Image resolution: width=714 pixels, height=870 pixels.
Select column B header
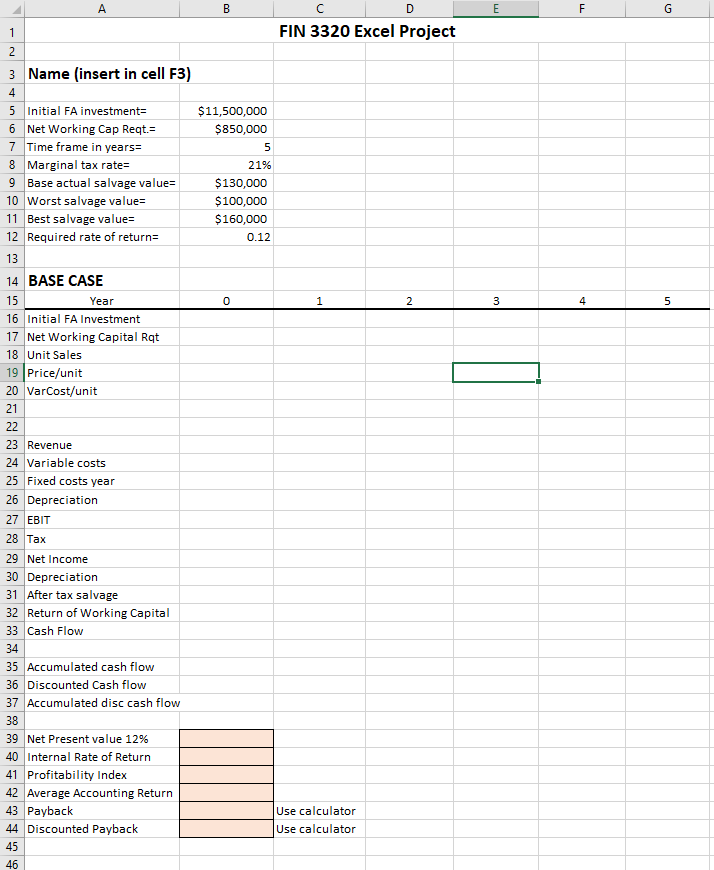(x=226, y=8)
